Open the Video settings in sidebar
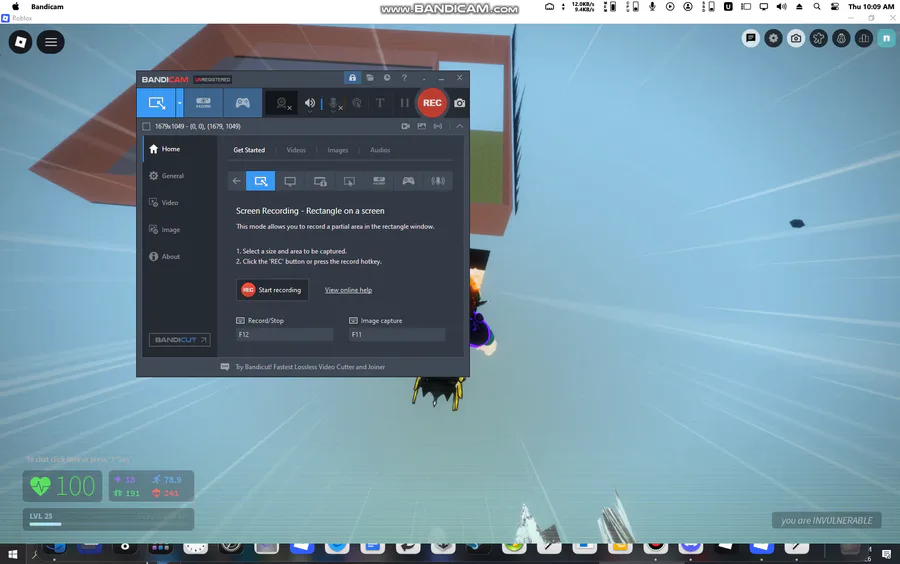 click(179, 203)
